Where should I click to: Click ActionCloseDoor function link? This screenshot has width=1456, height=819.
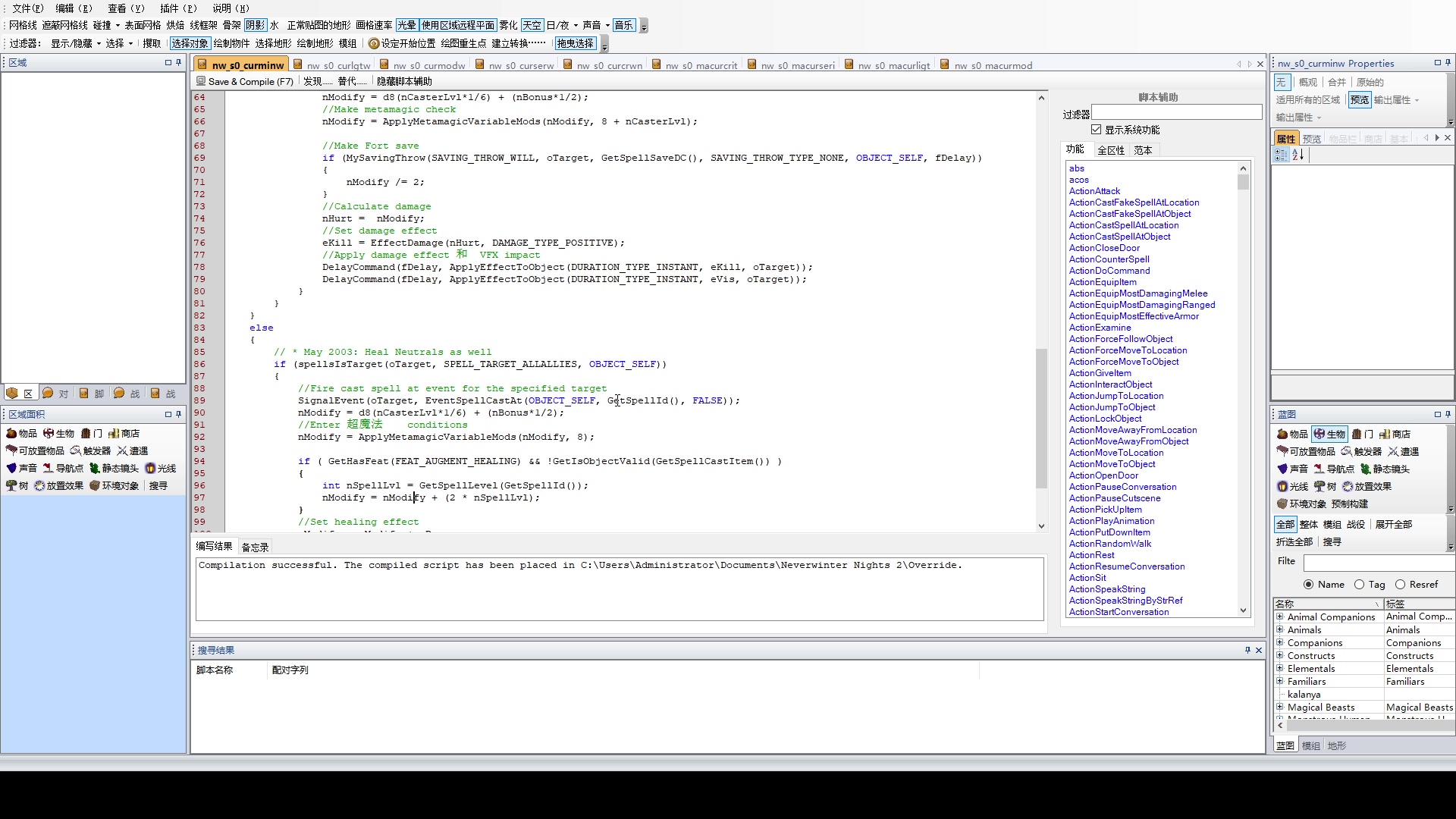pos(1103,248)
